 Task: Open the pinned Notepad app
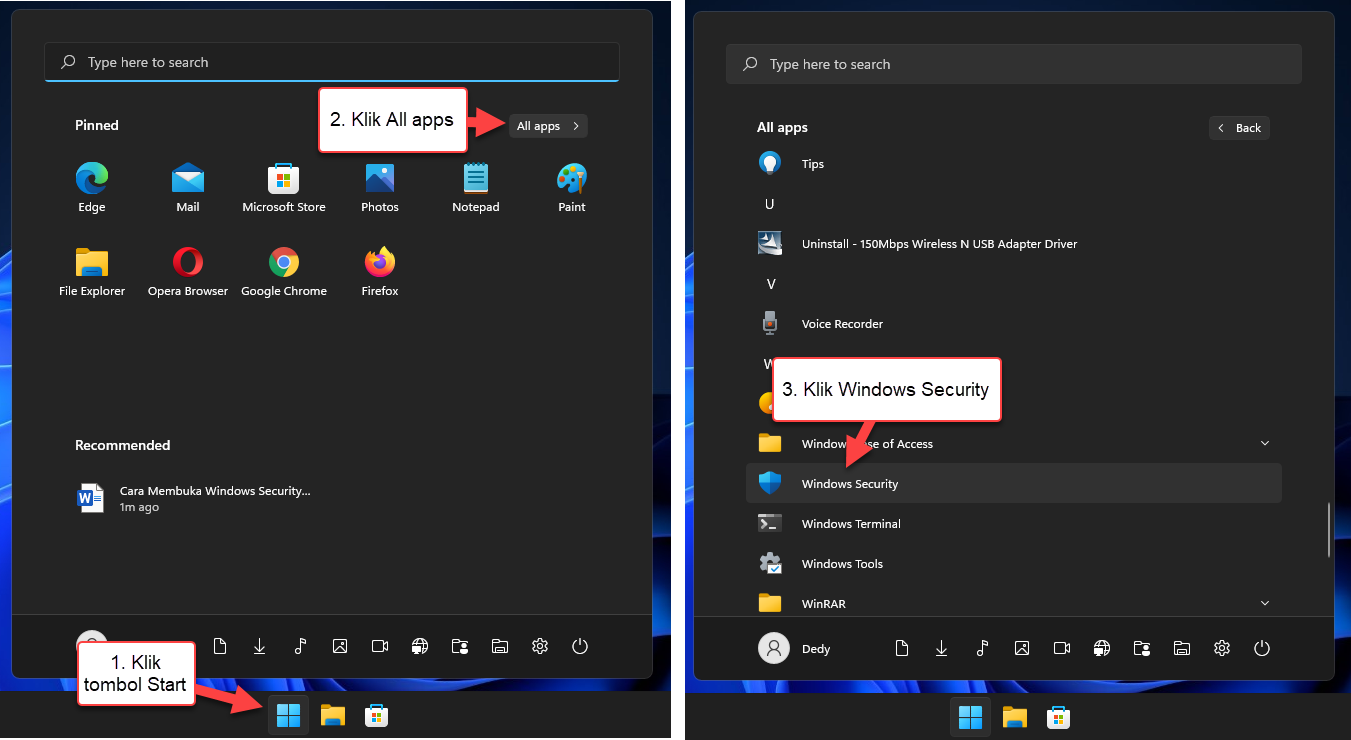point(475,188)
